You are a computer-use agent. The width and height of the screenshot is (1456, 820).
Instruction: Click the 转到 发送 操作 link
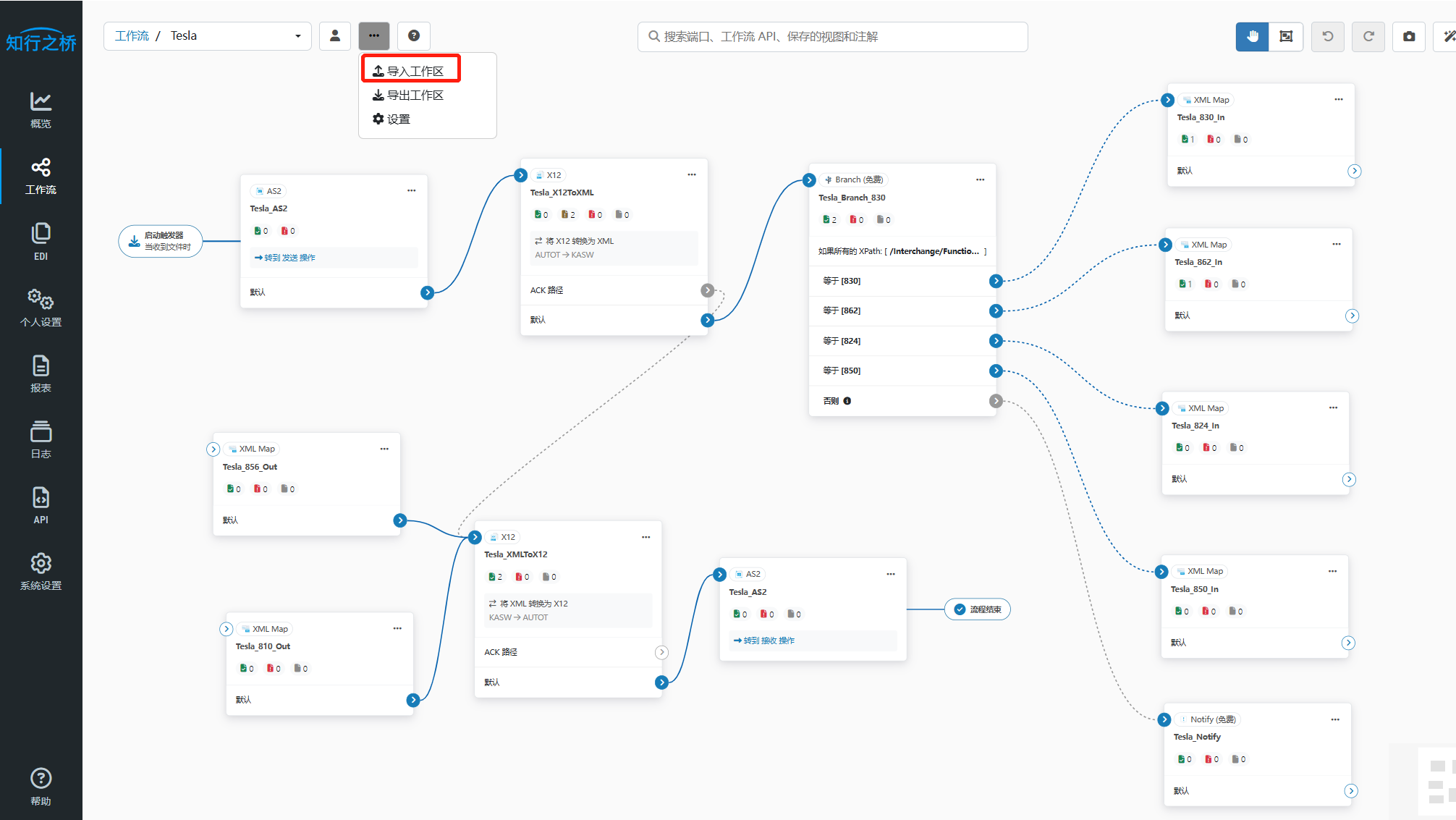285,258
